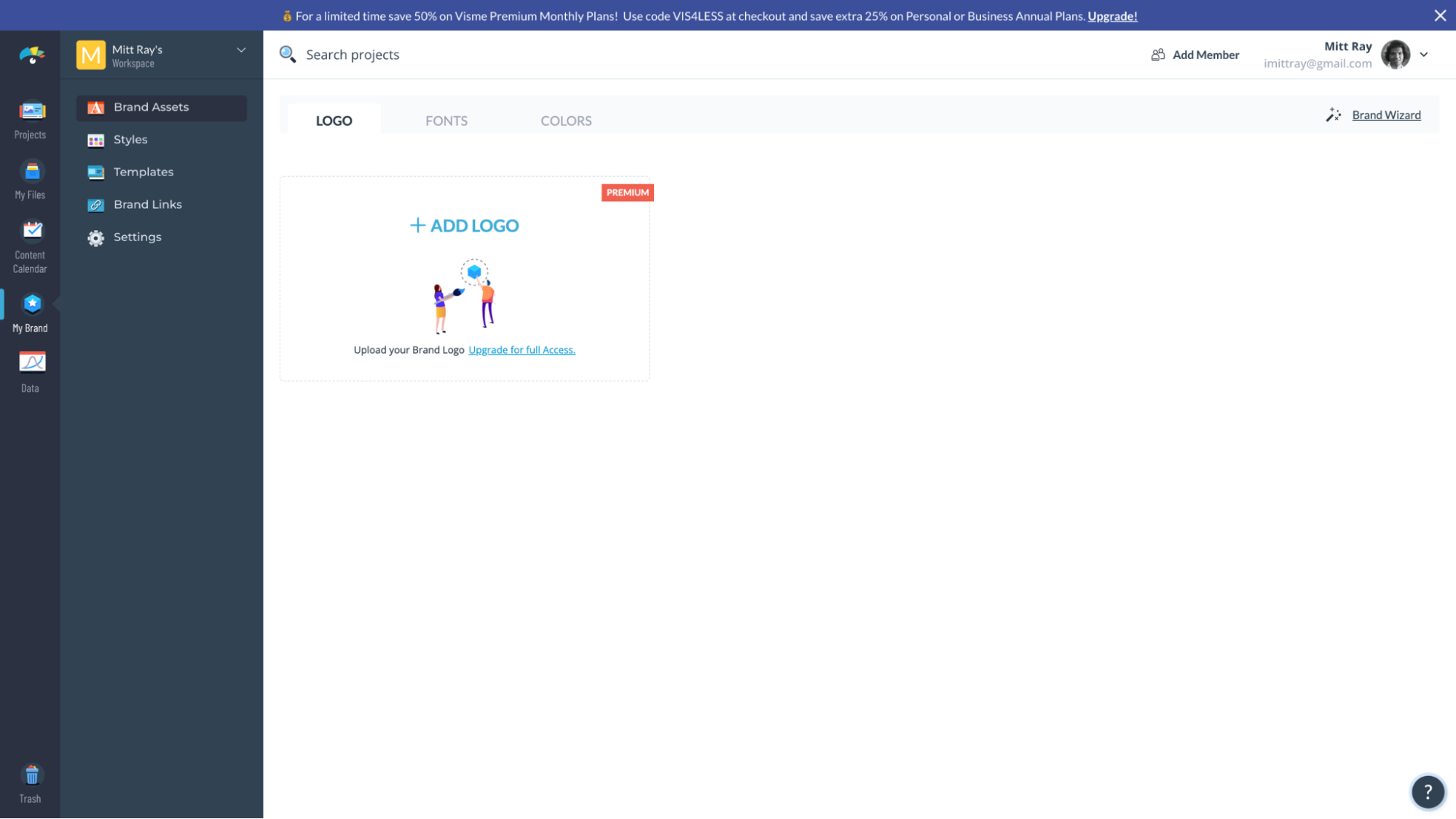Click the Brand Assets icon in sidebar
Image resolution: width=1456 pixels, height=819 pixels.
96,107
